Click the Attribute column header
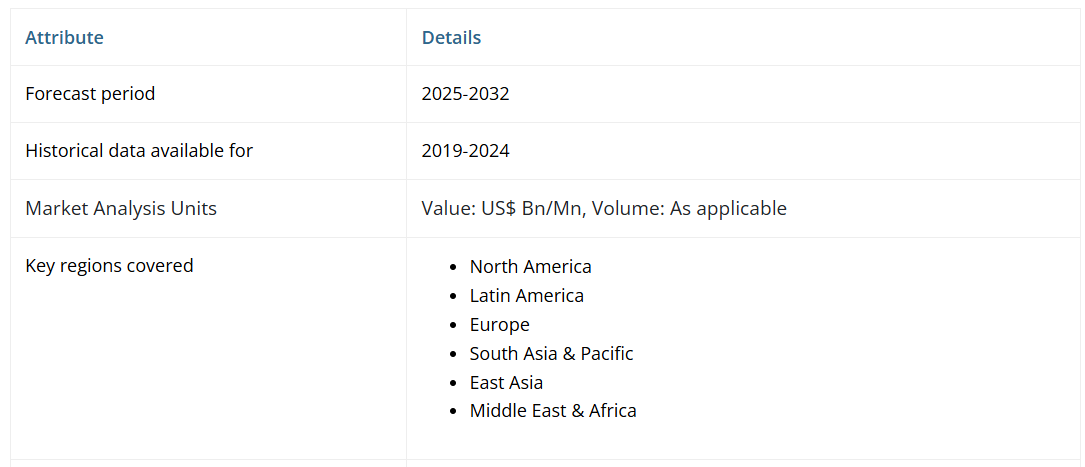Screen dimensions: 1085x467 [x=64, y=38]
